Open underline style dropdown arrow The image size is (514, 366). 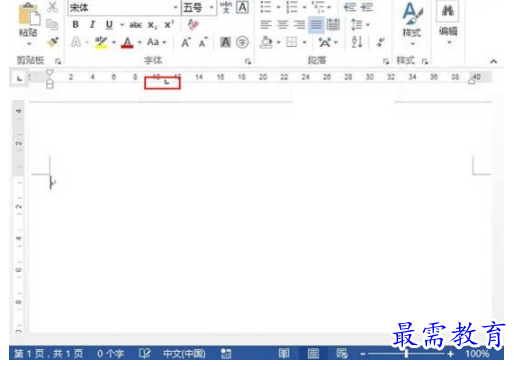pyautogui.click(x=122, y=25)
